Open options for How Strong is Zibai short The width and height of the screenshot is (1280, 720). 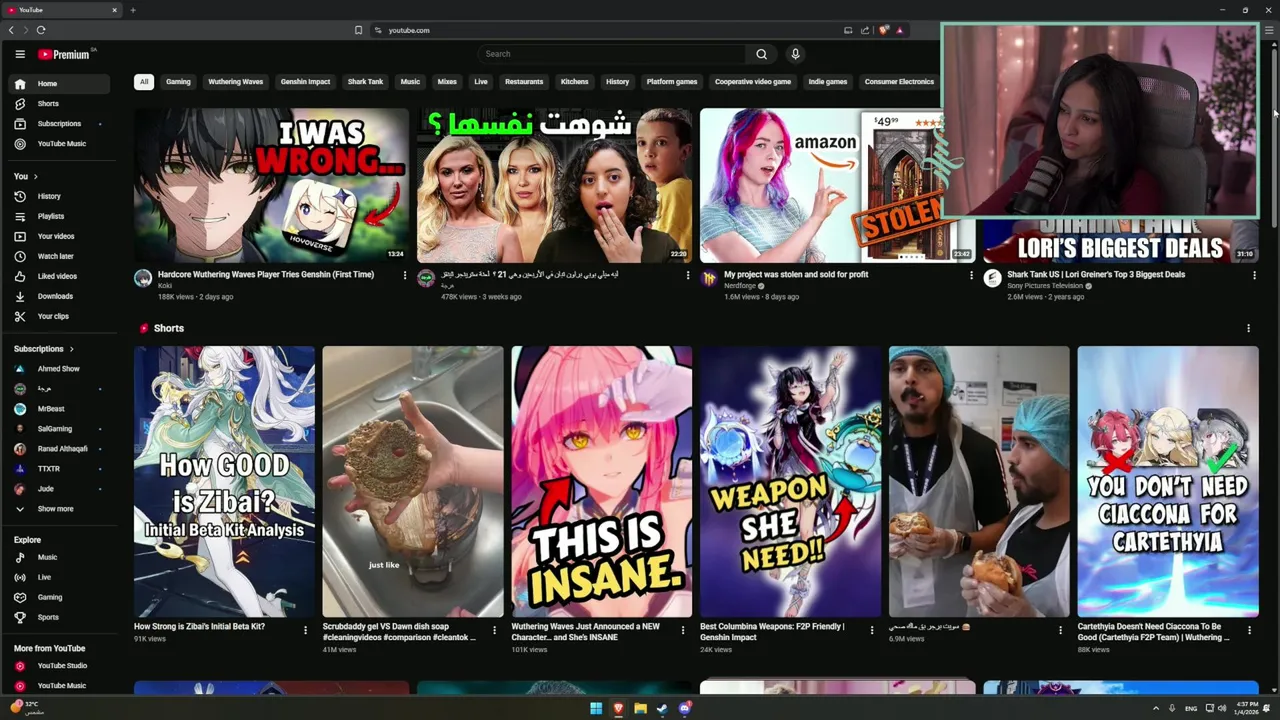point(305,630)
